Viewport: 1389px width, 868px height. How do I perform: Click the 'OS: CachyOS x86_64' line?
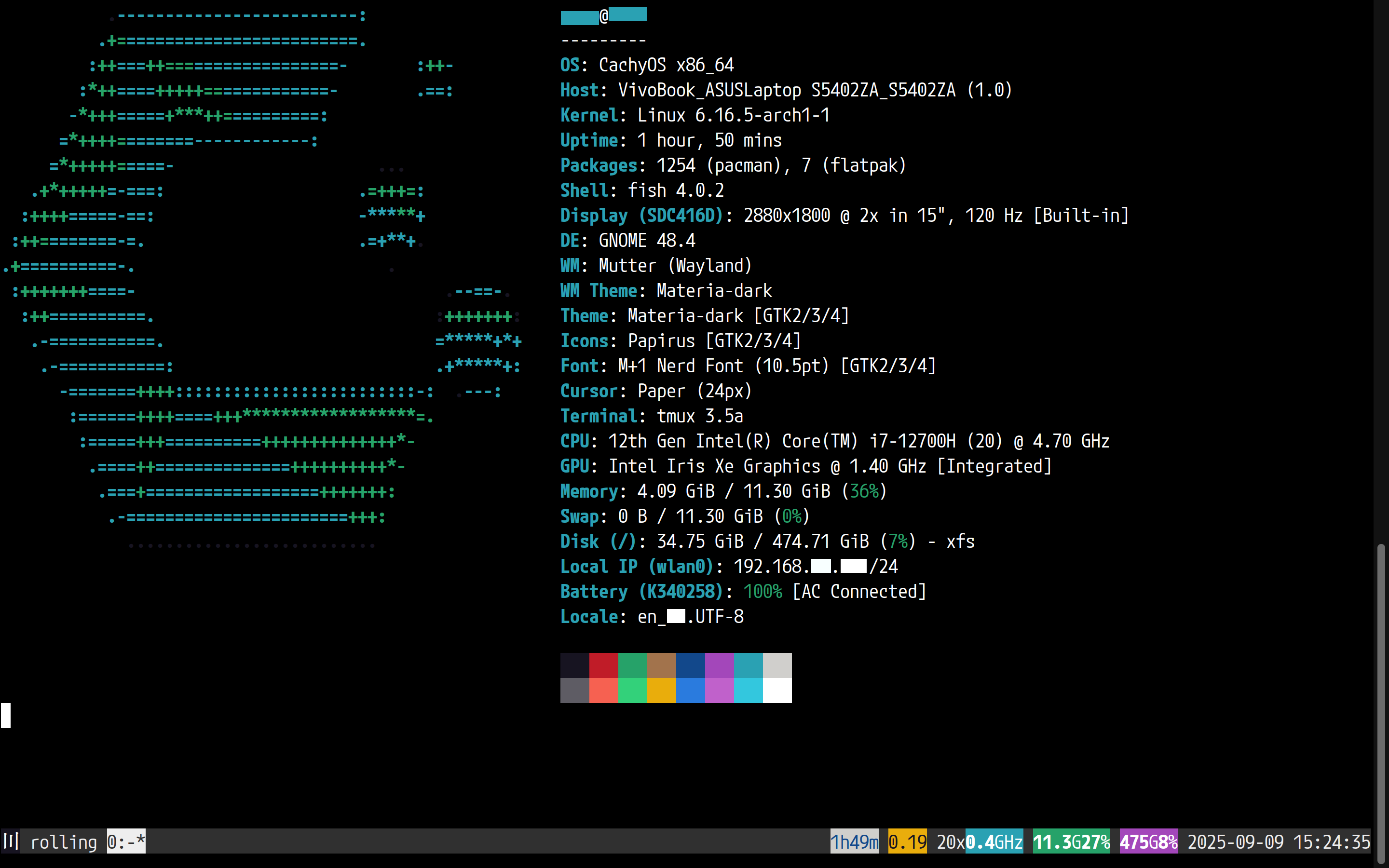click(647, 65)
